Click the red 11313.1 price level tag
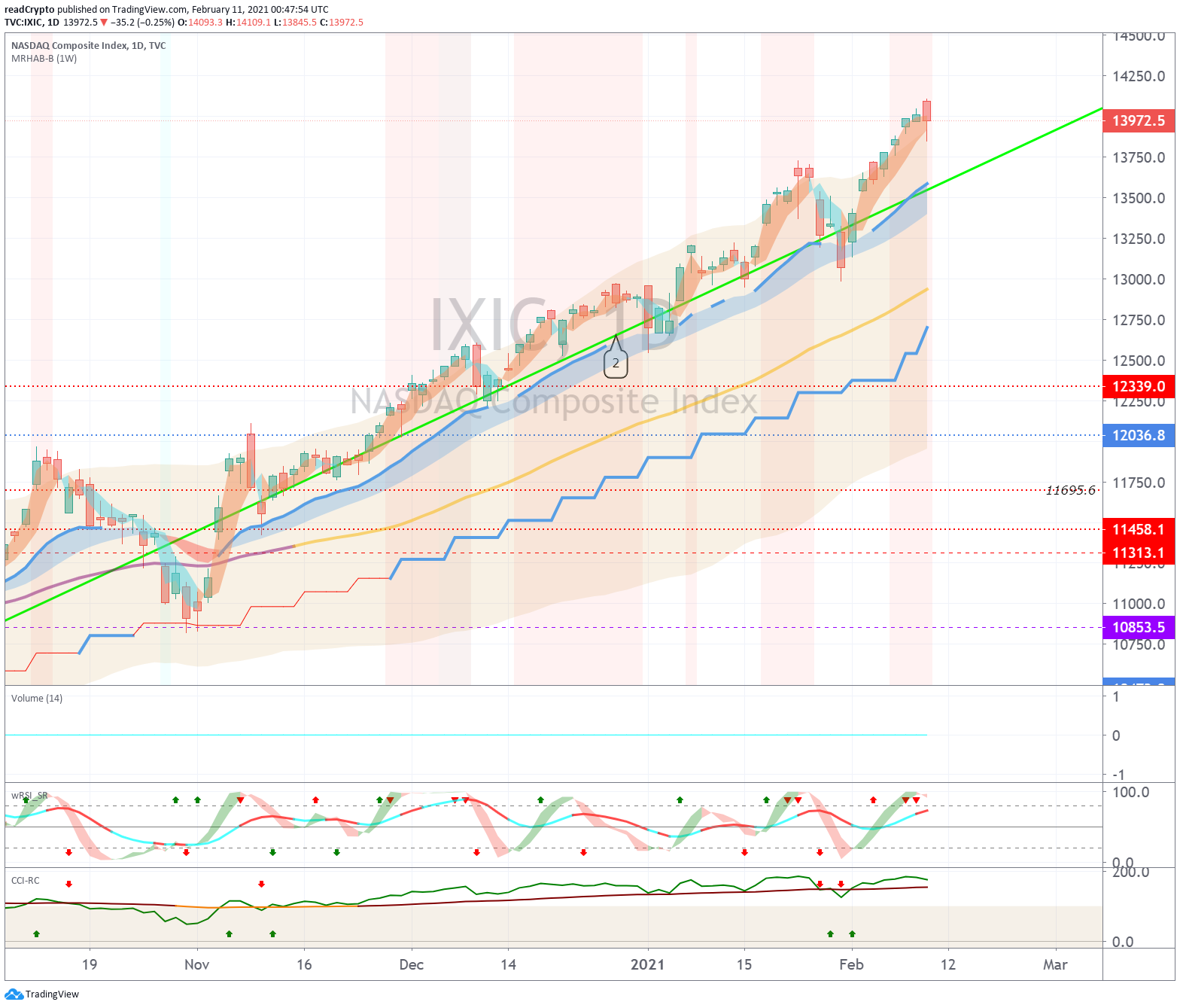 click(x=1139, y=553)
